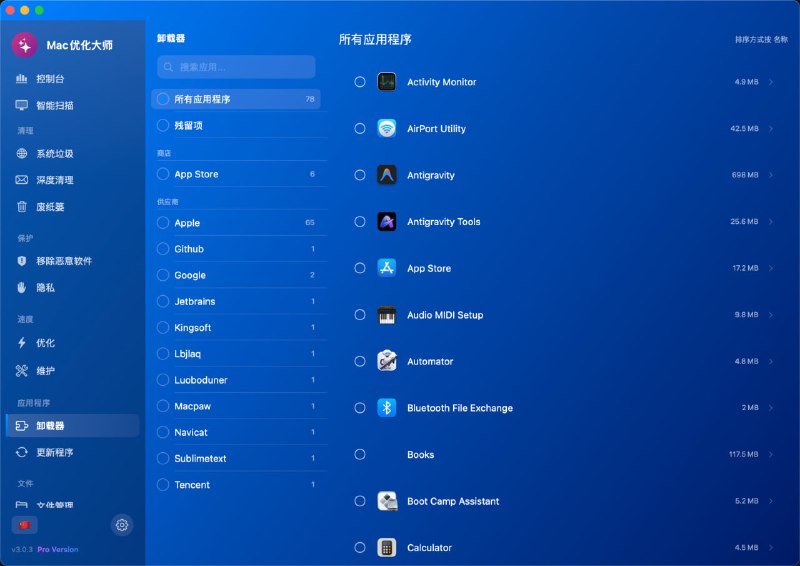Click the Audio MIDI Setup piano icon
This screenshot has width=800, height=566.
(x=387, y=315)
